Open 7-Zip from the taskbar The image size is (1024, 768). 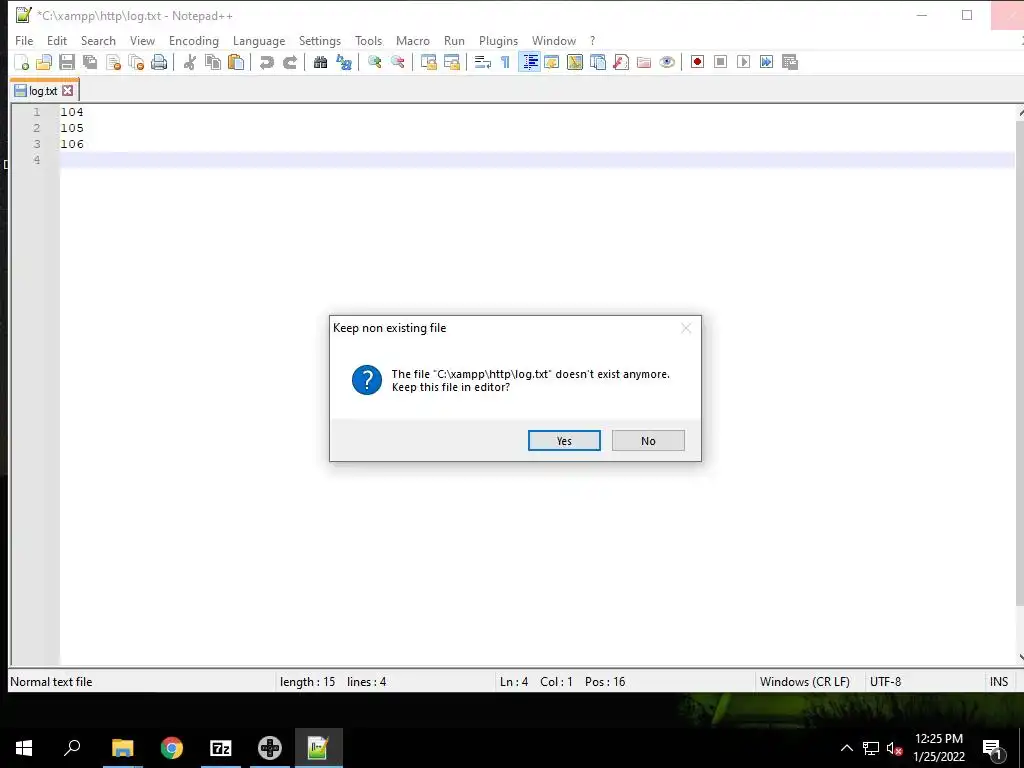pyautogui.click(x=221, y=748)
